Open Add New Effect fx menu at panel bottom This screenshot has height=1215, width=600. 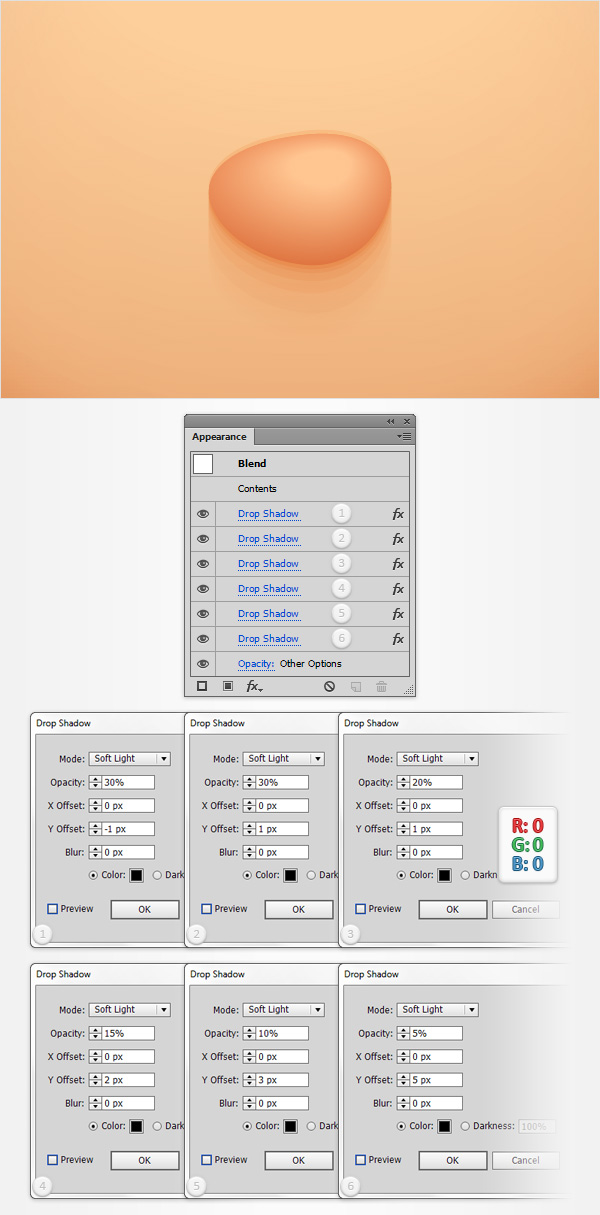pyautogui.click(x=255, y=687)
